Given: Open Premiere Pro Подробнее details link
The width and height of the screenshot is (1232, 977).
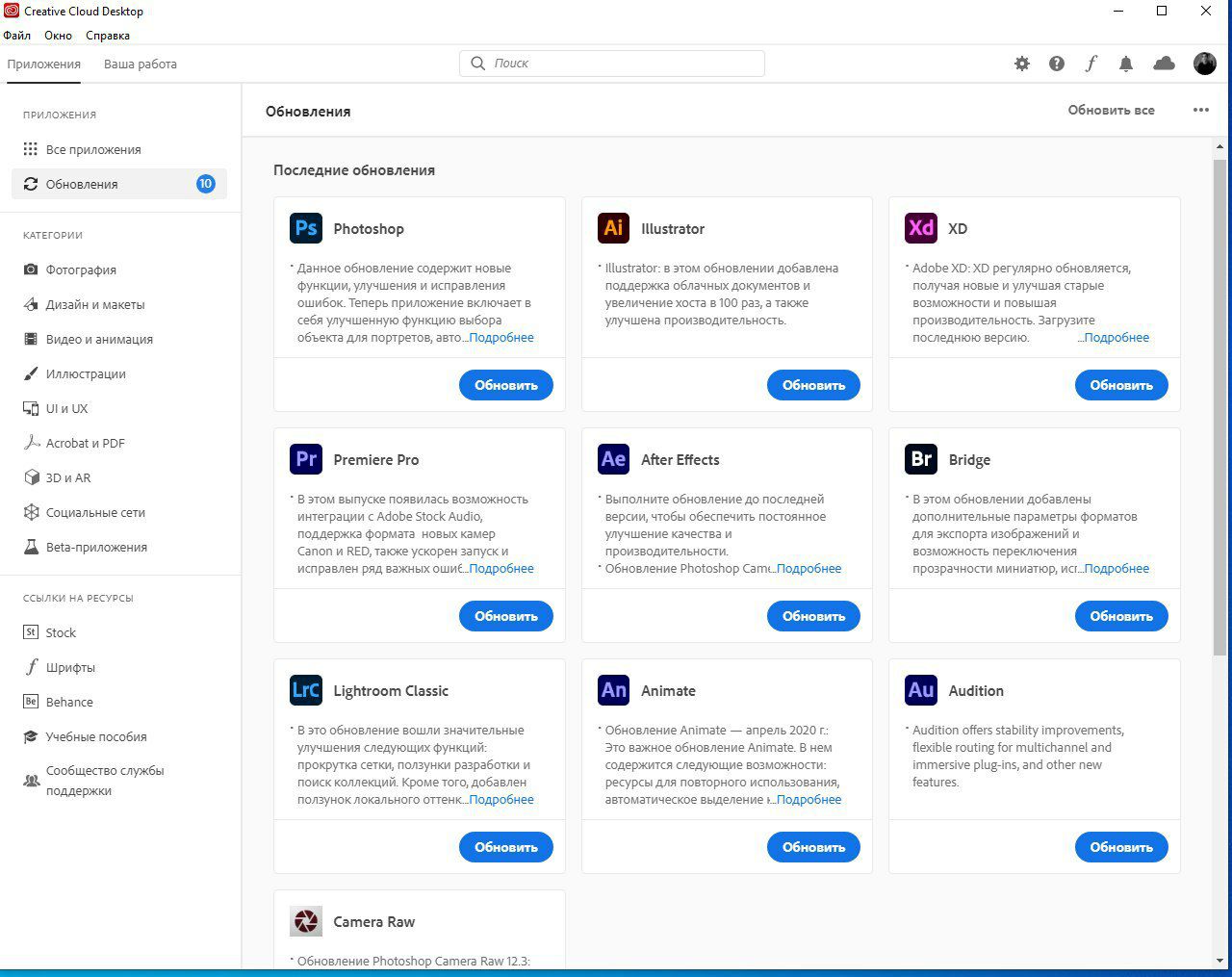Looking at the screenshot, I should pos(501,569).
